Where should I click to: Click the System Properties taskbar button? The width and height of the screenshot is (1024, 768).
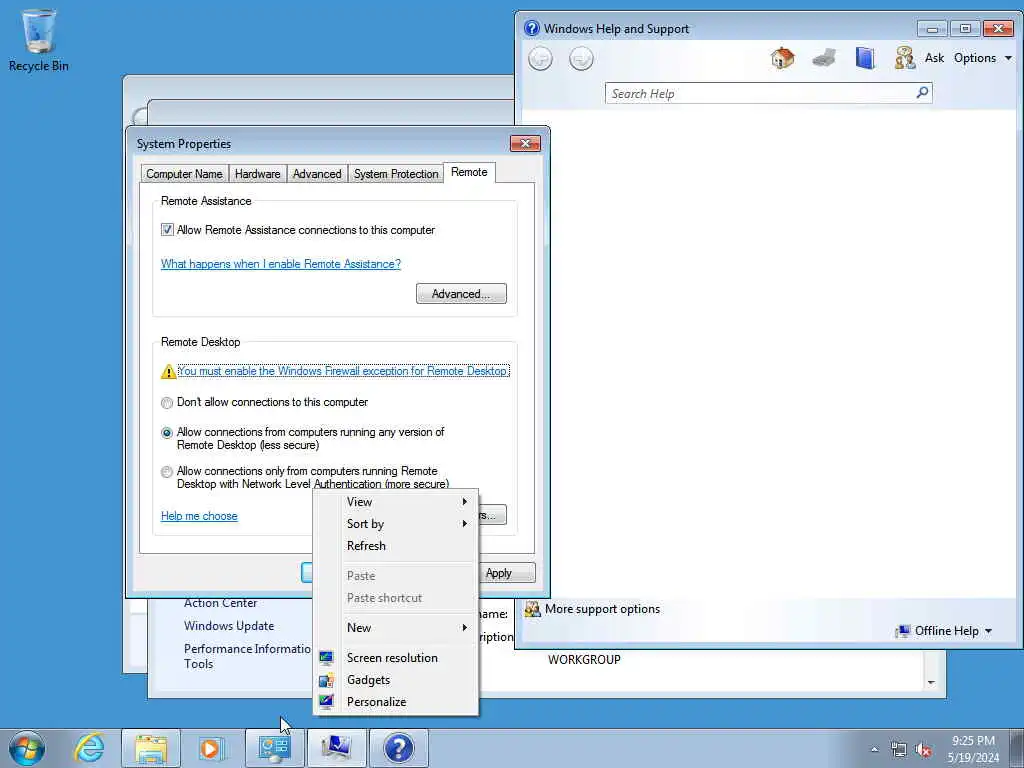click(x=336, y=748)
